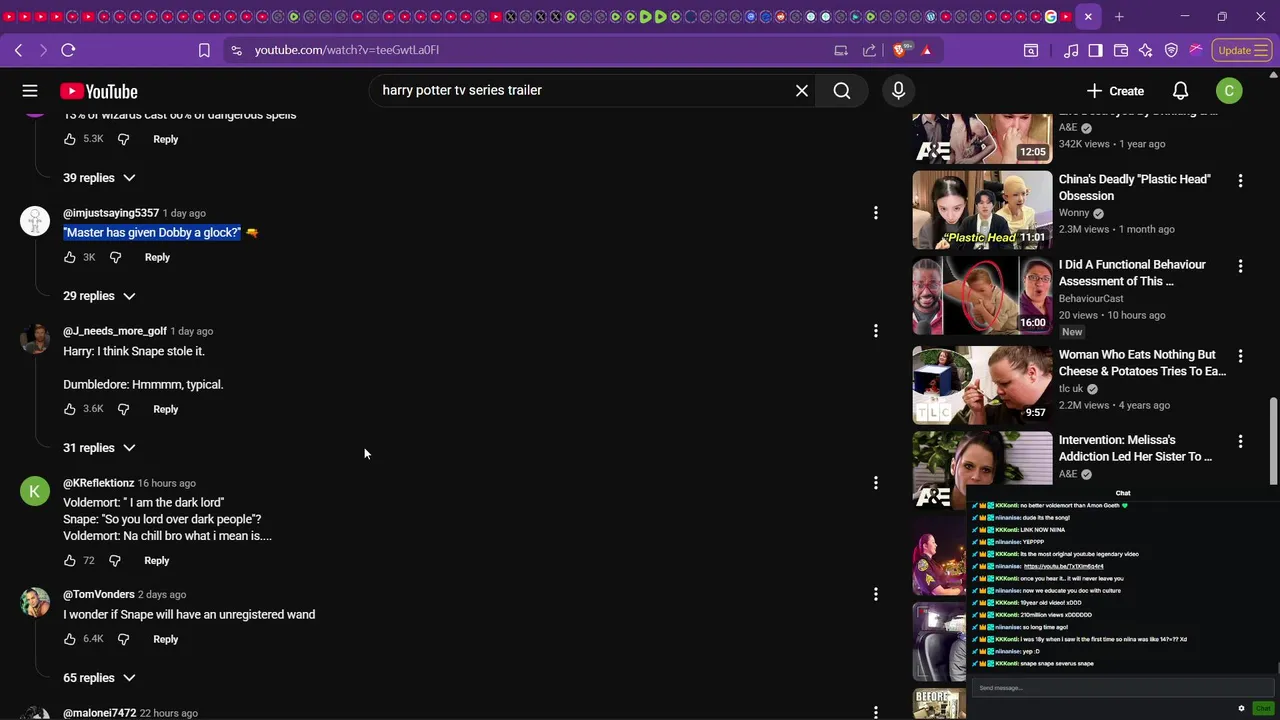
Task: Open options for @KReflektionz comment
Action: pyautogui.click(x=875, y=483)
